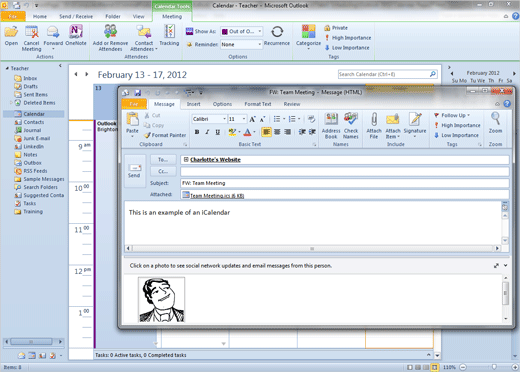Open the Categorize color menu
This screenshot has height=372, width=520.
pyautogui.click(x=308, y=38)
